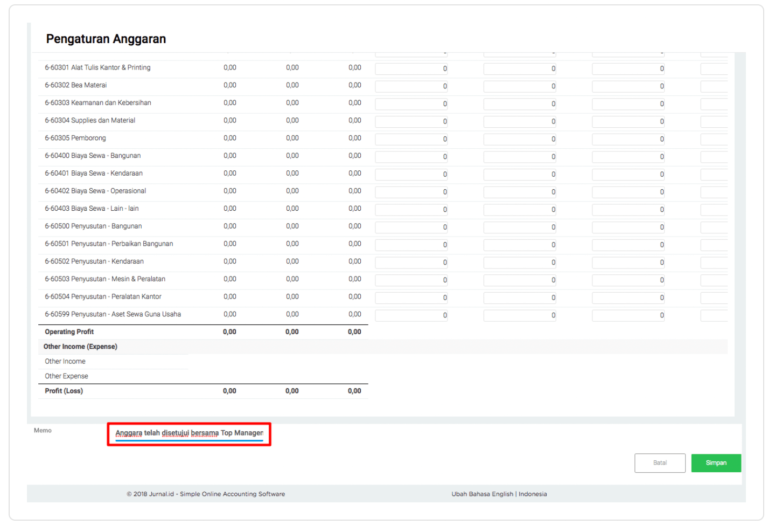The width and height of the screenshot is (768, 525).
Task: Click first input in Biaya Sewa - Kendaraan row
Action: click(x=412, y=174)
